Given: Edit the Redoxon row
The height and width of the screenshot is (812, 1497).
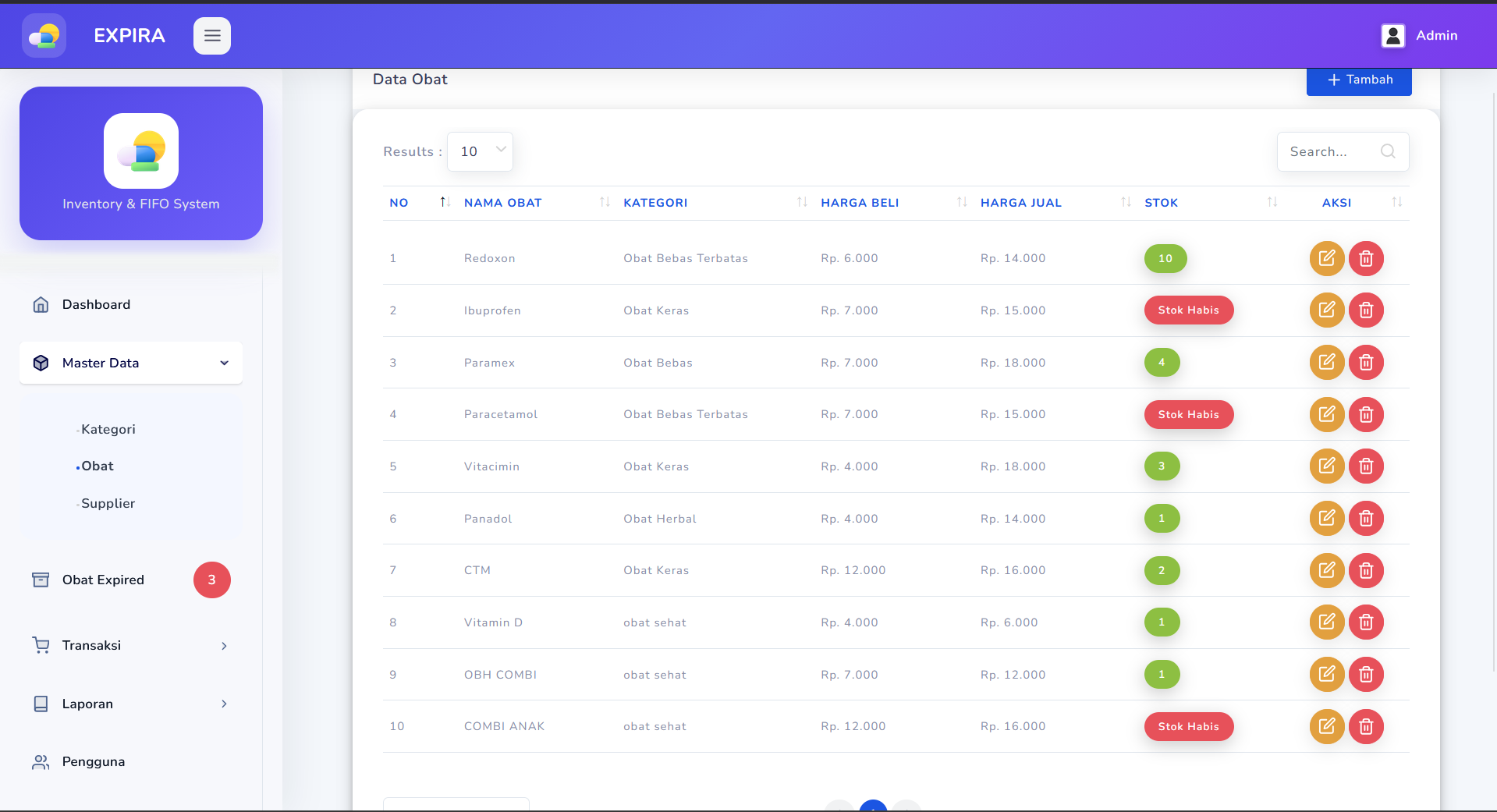Looking at the screenshot, I should tap(1327, 258).
